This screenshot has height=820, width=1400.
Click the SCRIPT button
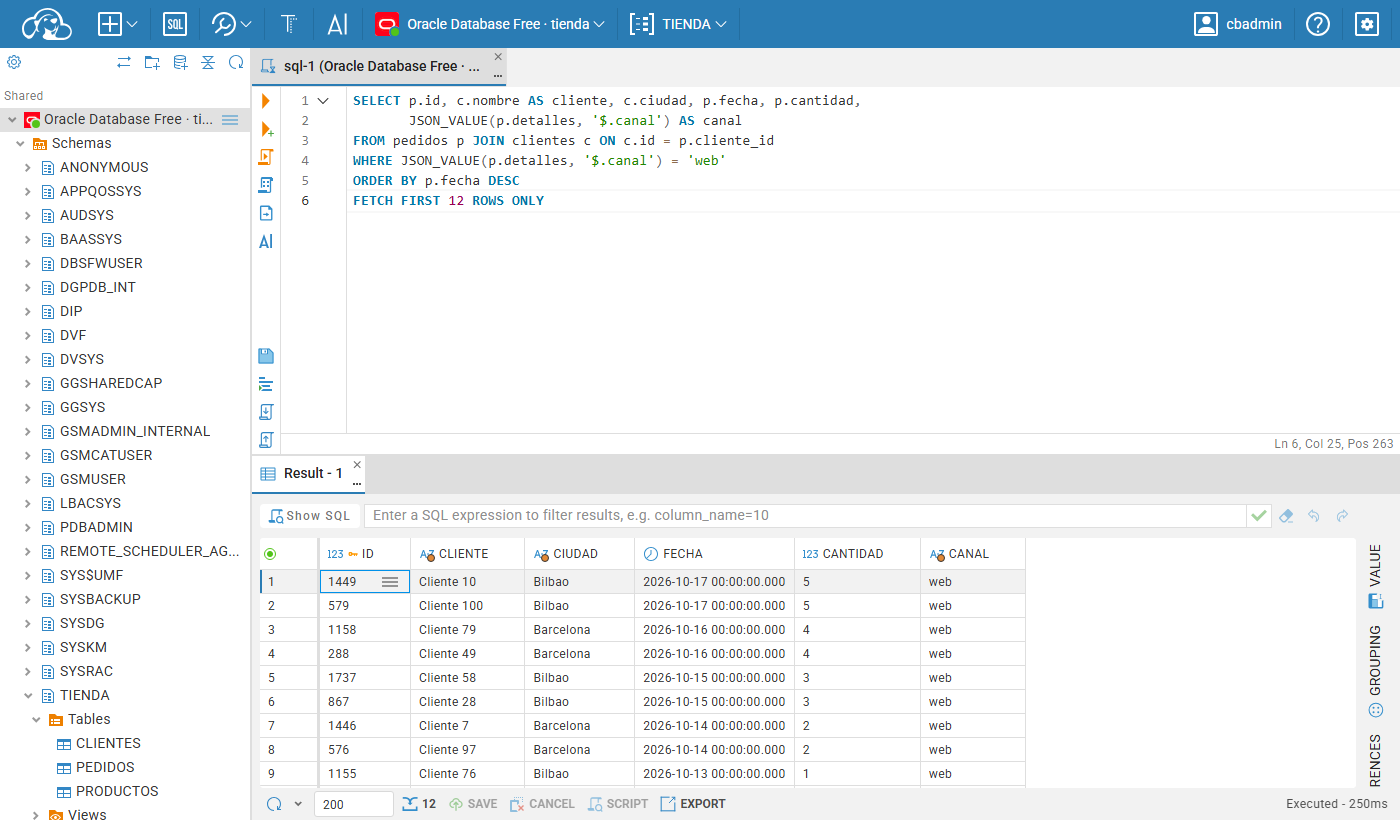point(618,804)
